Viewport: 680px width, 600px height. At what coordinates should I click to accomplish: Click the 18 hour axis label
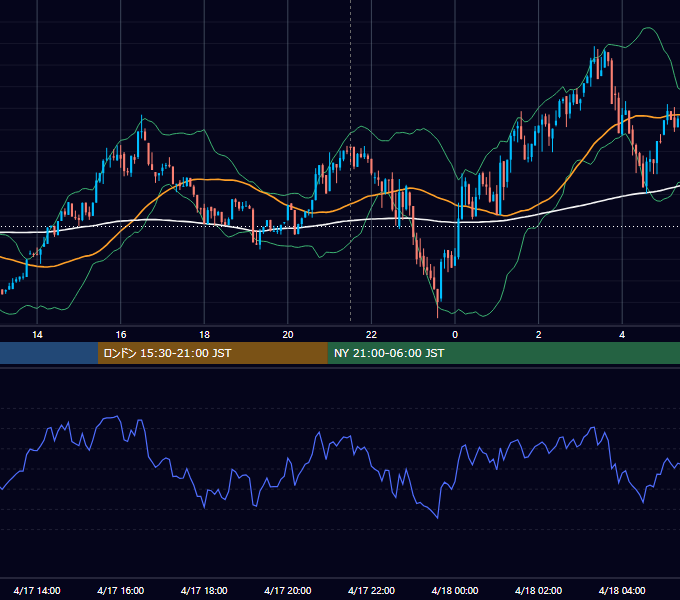tap(204, 335)
